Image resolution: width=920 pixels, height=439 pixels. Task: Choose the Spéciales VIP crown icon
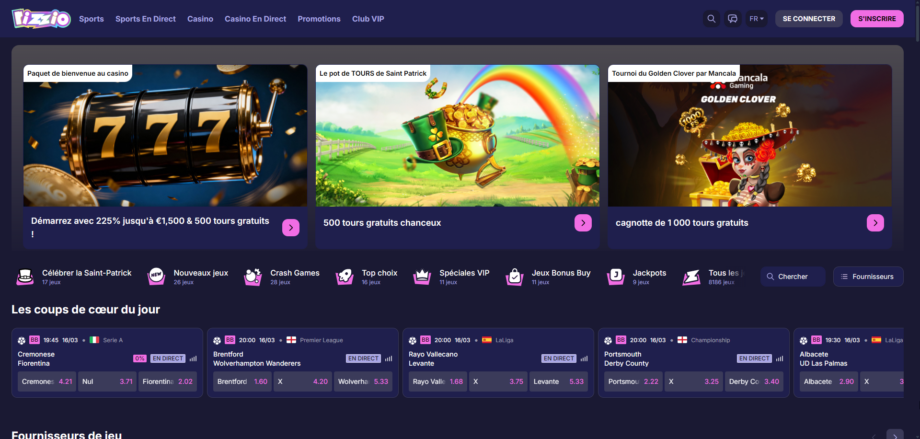tap(422, 276)
